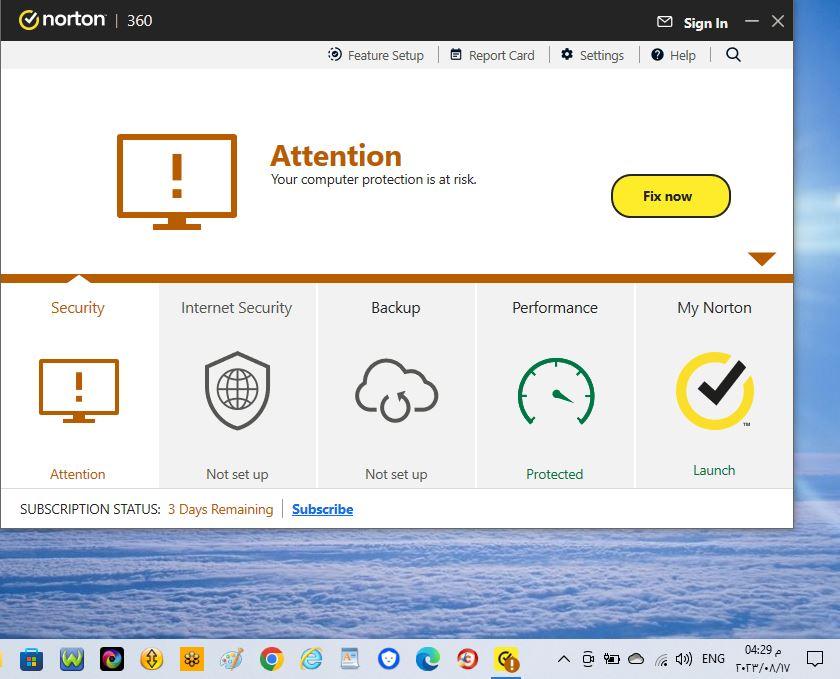The width and height of the screenshot is (840, 679).
Task: Open the Help menu
Action: pyautogui.click(x=673, y=55)
